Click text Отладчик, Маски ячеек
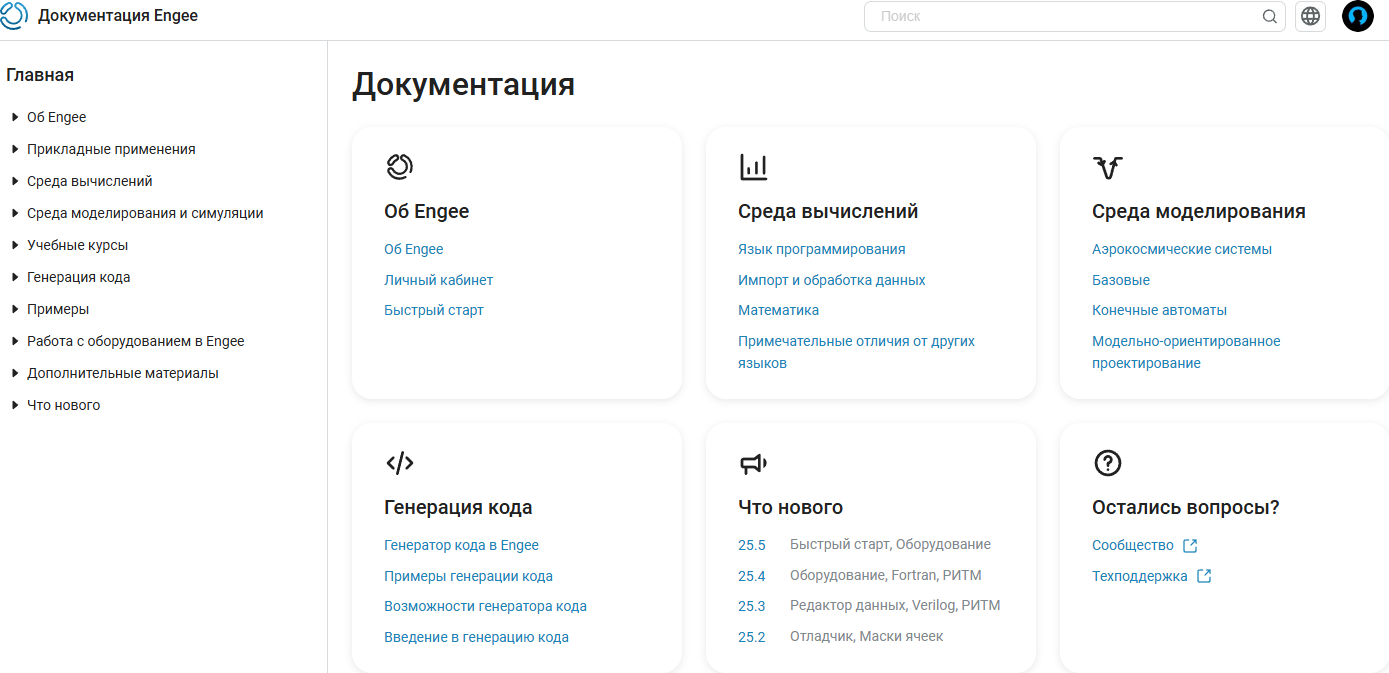Viewport: 1389px width, 673px height. (866, 636)
